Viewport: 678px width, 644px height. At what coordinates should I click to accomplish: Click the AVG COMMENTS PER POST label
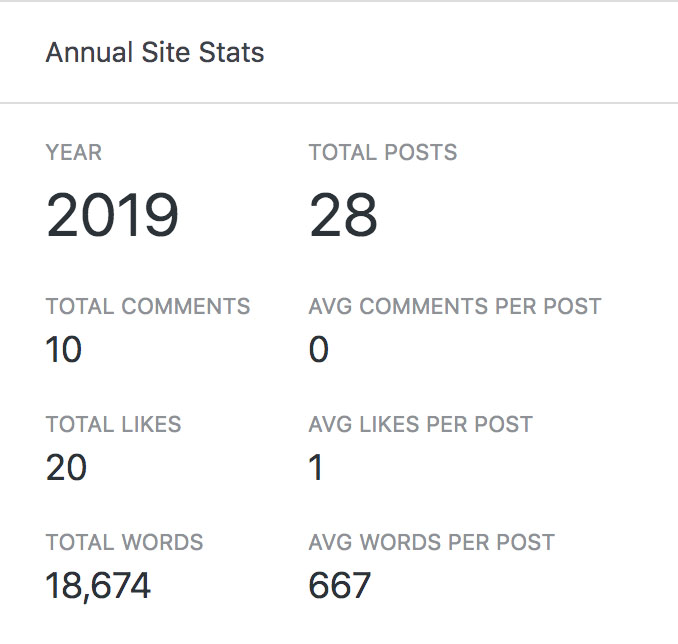tap(455, 306)
